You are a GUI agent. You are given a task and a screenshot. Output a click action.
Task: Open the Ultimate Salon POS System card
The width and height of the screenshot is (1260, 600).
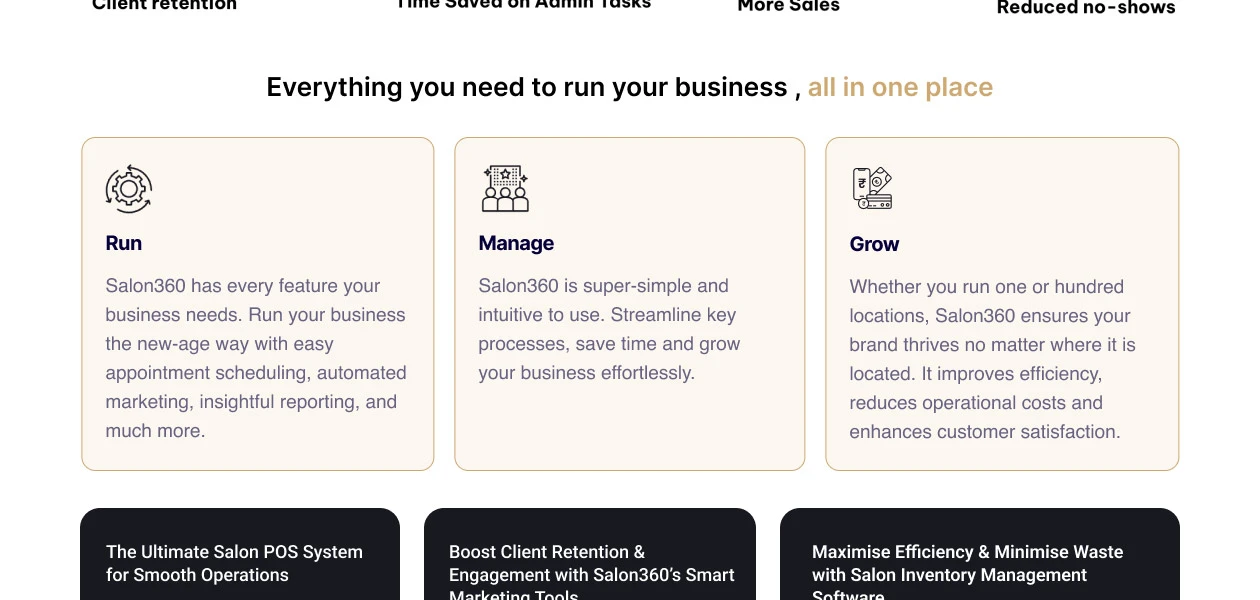click(x=239, y=555)
